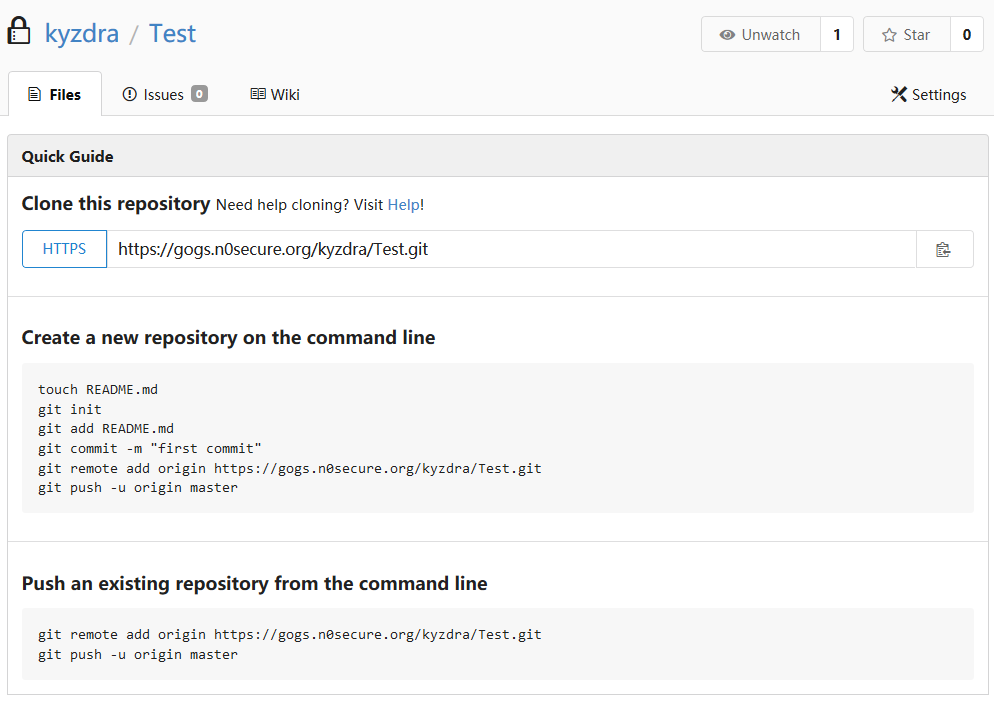Click the private repository lock icon
The width and height of the screenshot is (994, 725).
[x=19, y=31]
